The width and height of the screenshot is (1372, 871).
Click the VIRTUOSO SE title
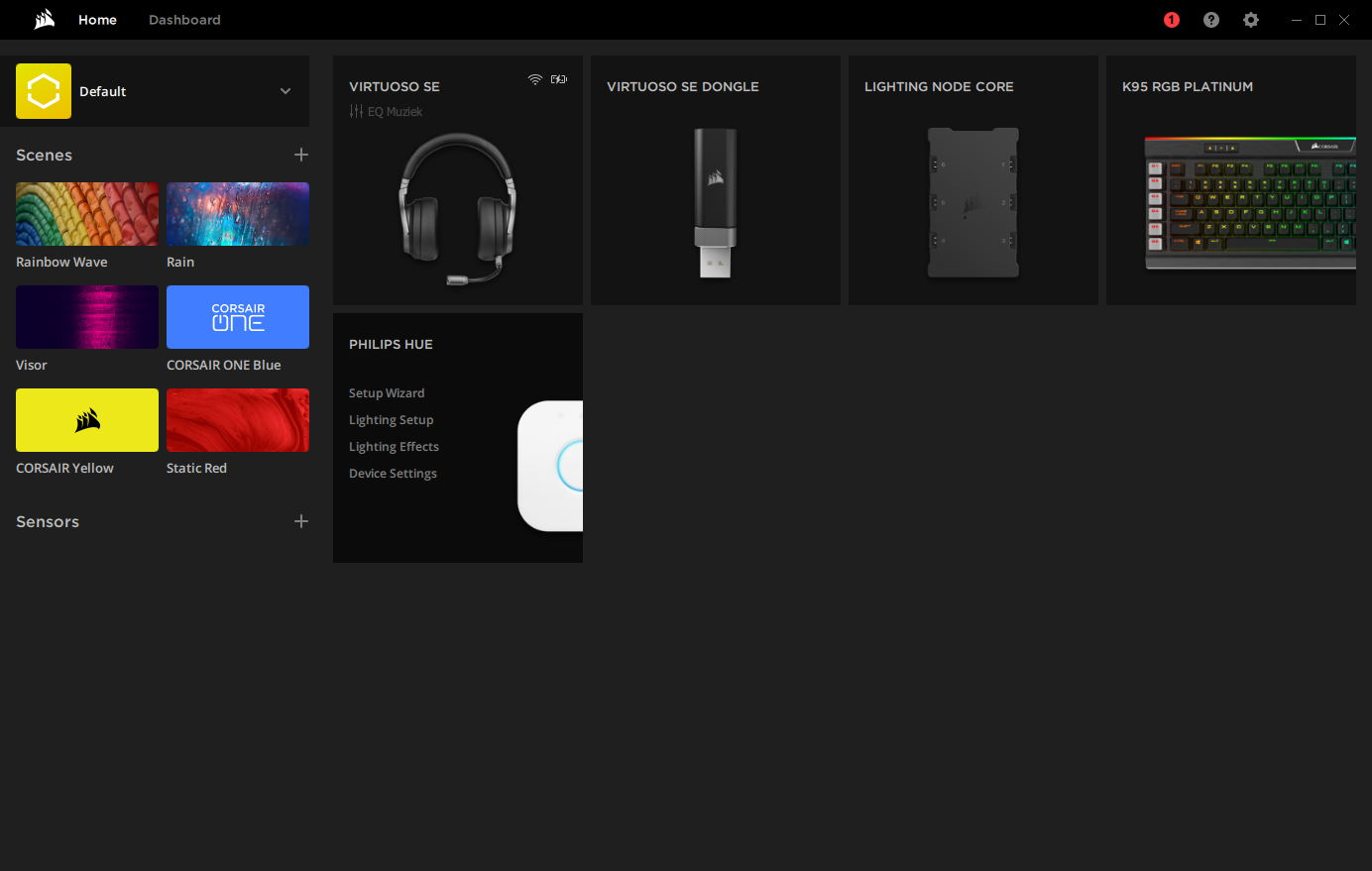tap(395, 86)
